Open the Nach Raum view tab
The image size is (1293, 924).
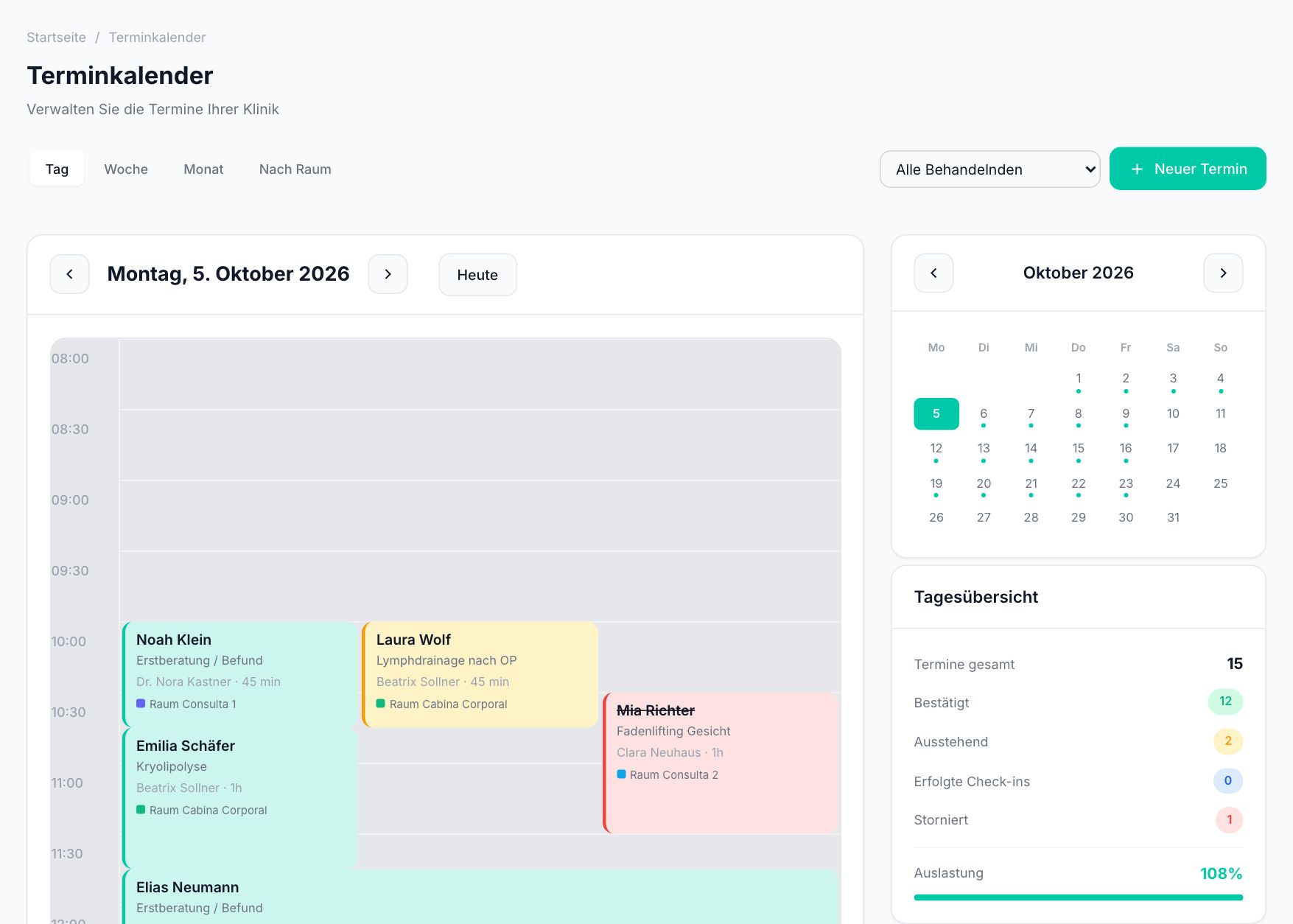coord(295,169)
